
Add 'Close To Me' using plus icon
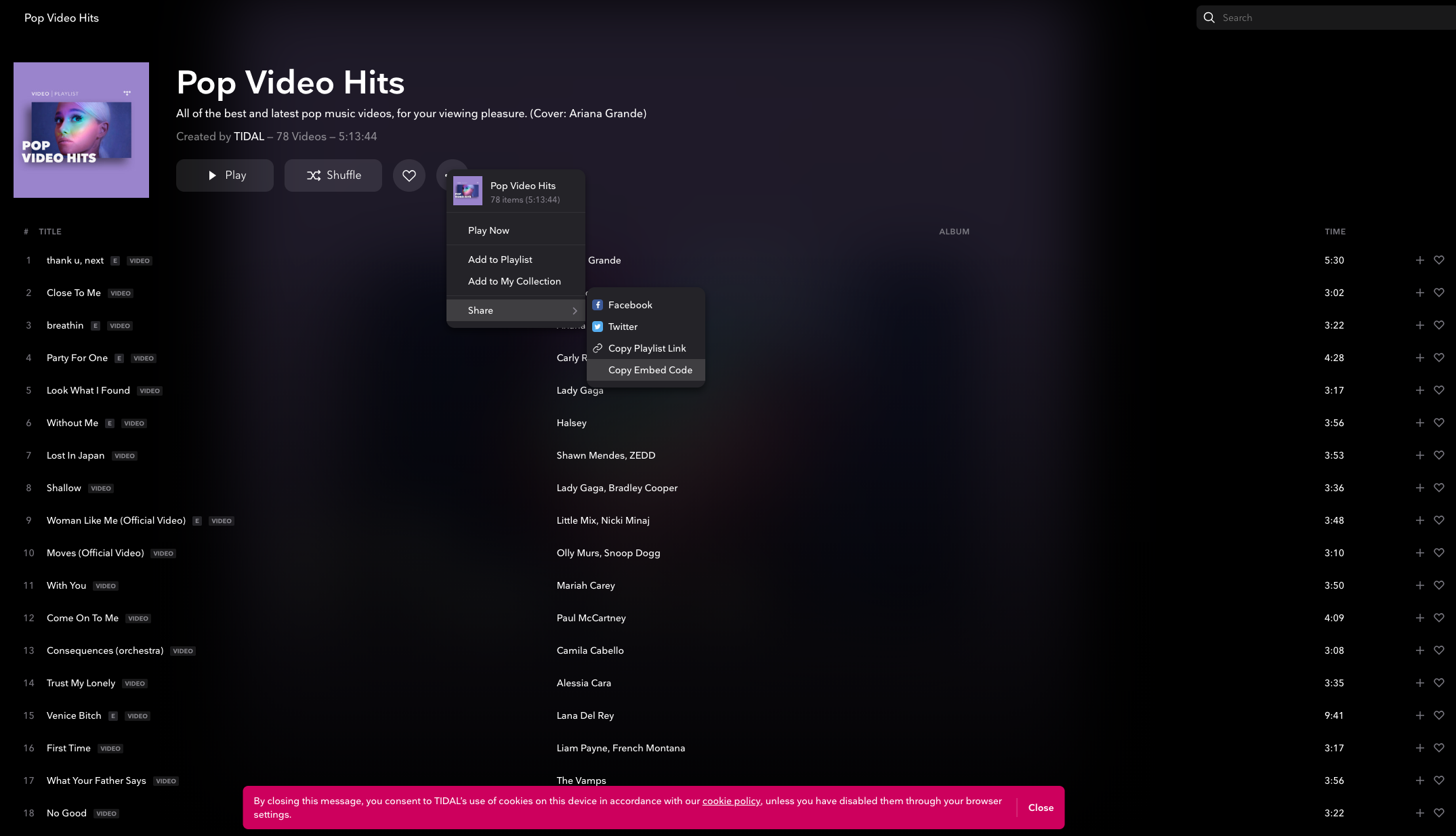click(x=1419, y=293)
